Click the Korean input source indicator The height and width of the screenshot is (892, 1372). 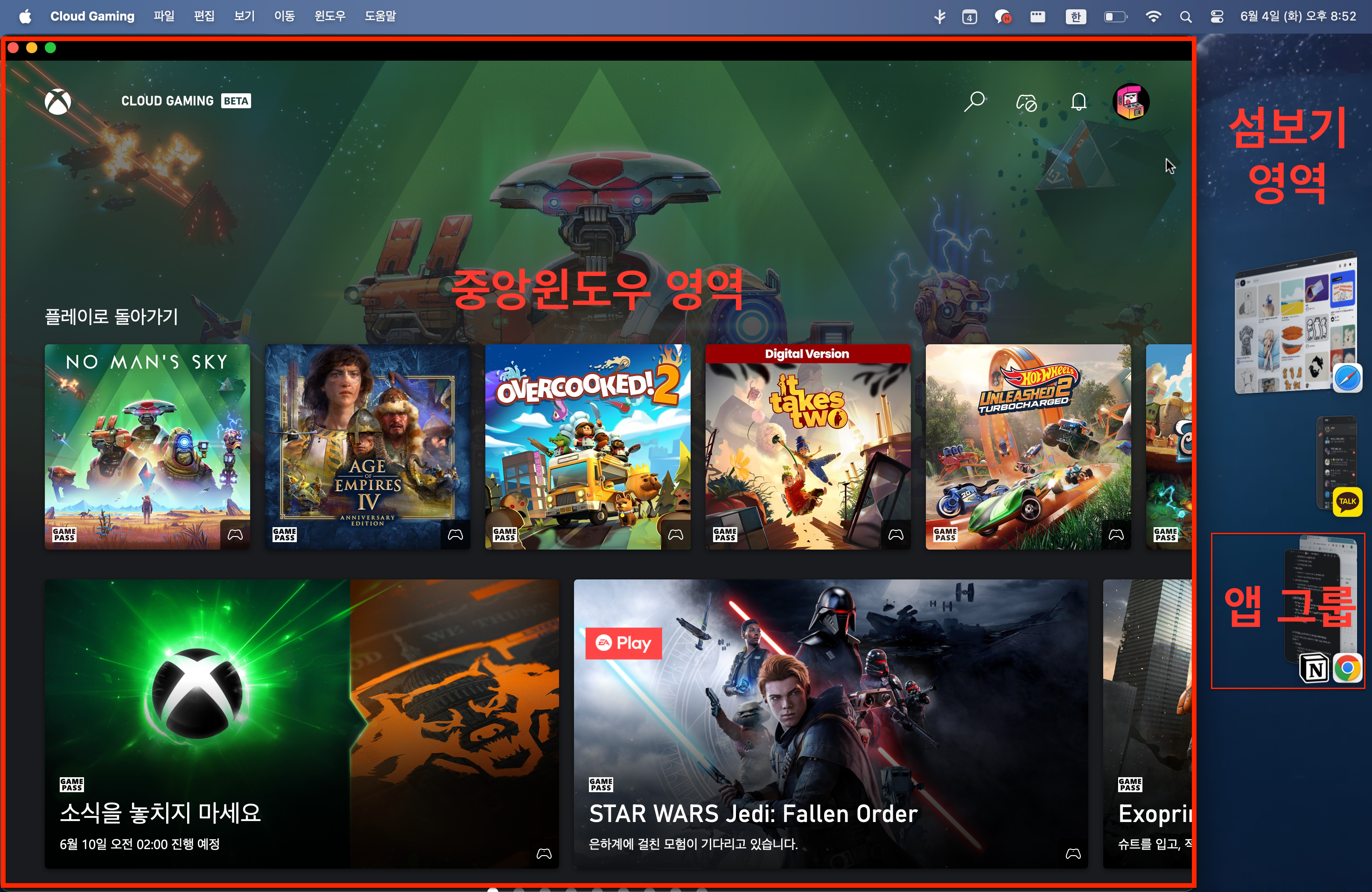click(x=1076, y=17)
